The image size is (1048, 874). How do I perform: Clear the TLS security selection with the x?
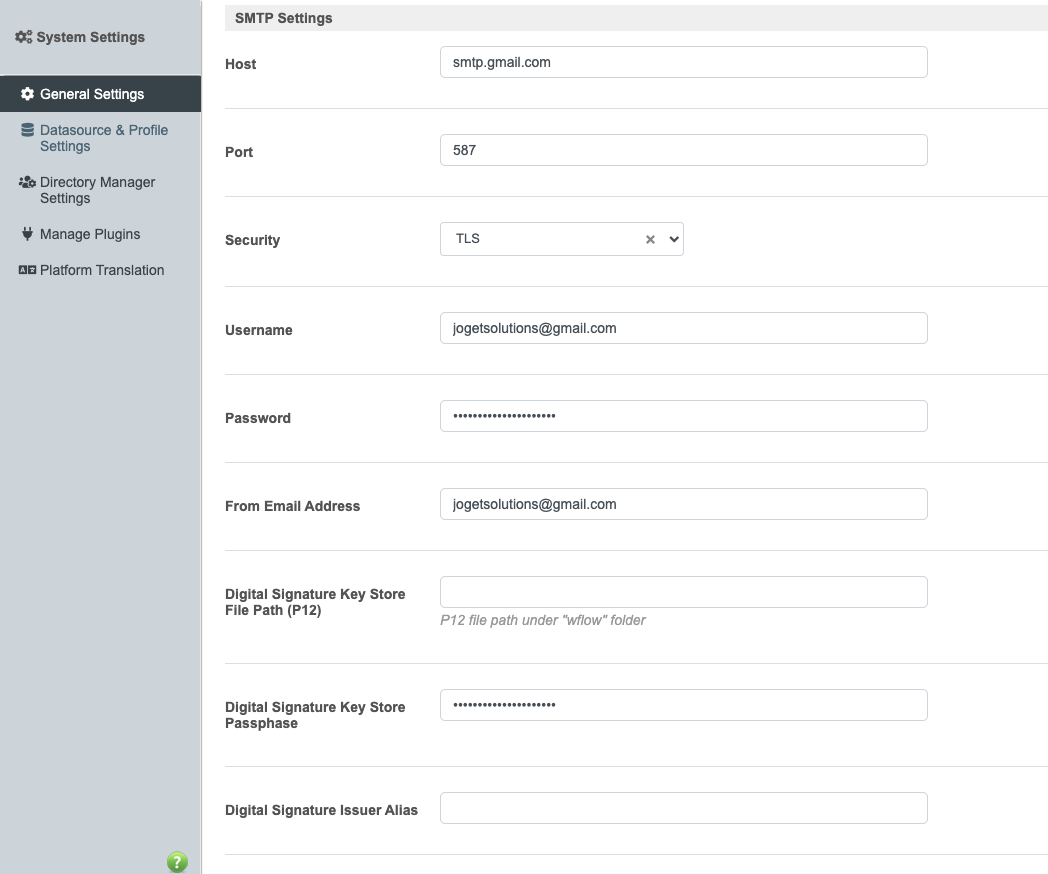click(650, 239)
